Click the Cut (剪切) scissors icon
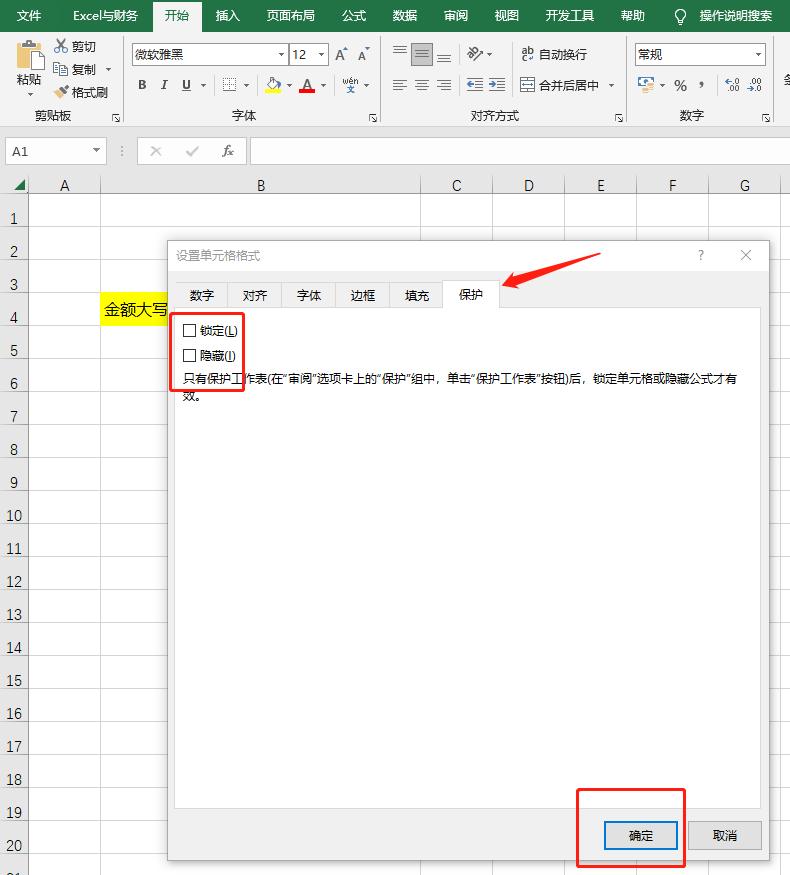Screen dimensions: 790x875 pyautogui.click(x=62, y=46)
